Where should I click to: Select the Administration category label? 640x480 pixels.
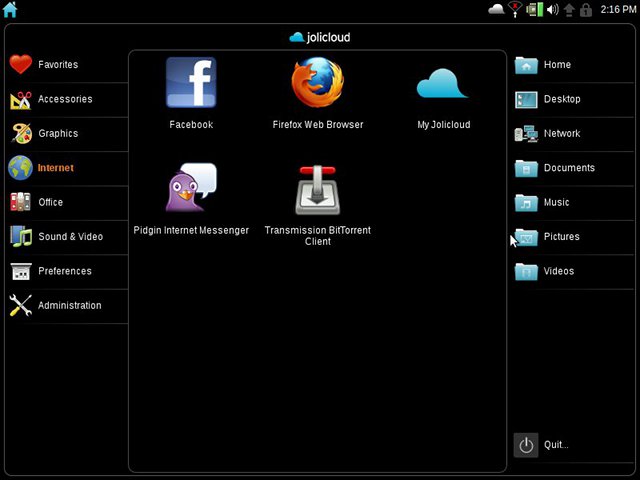pyautogui.click(x=70, y=305)
